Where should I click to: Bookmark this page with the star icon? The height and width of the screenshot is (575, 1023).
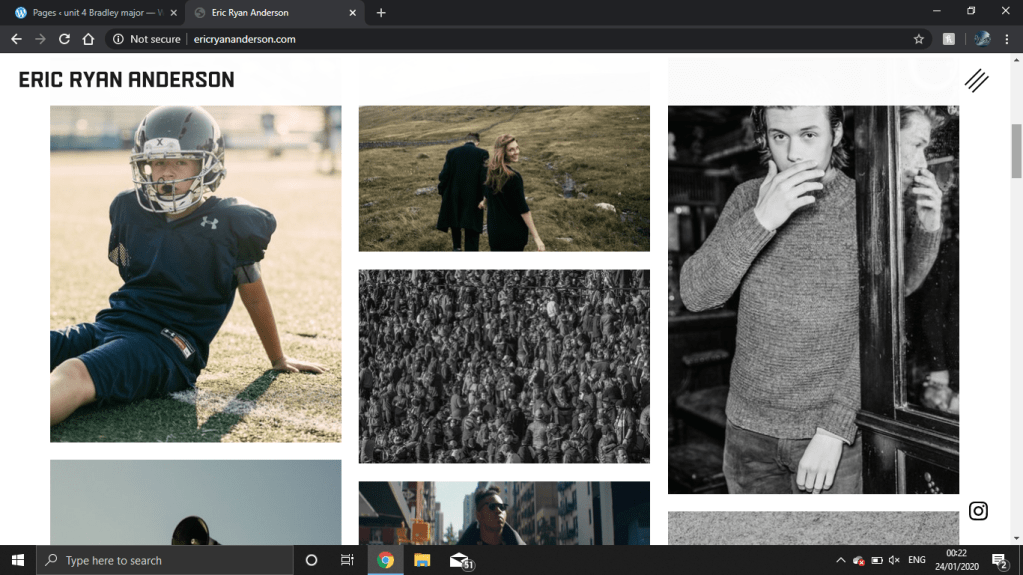pyautogui.click(x=918, y=39)
